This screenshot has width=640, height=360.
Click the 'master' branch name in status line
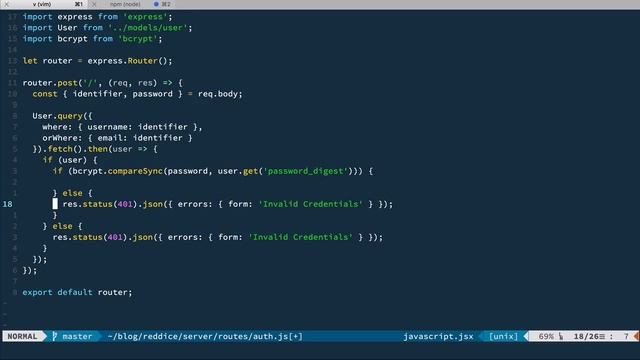point(77,336)
